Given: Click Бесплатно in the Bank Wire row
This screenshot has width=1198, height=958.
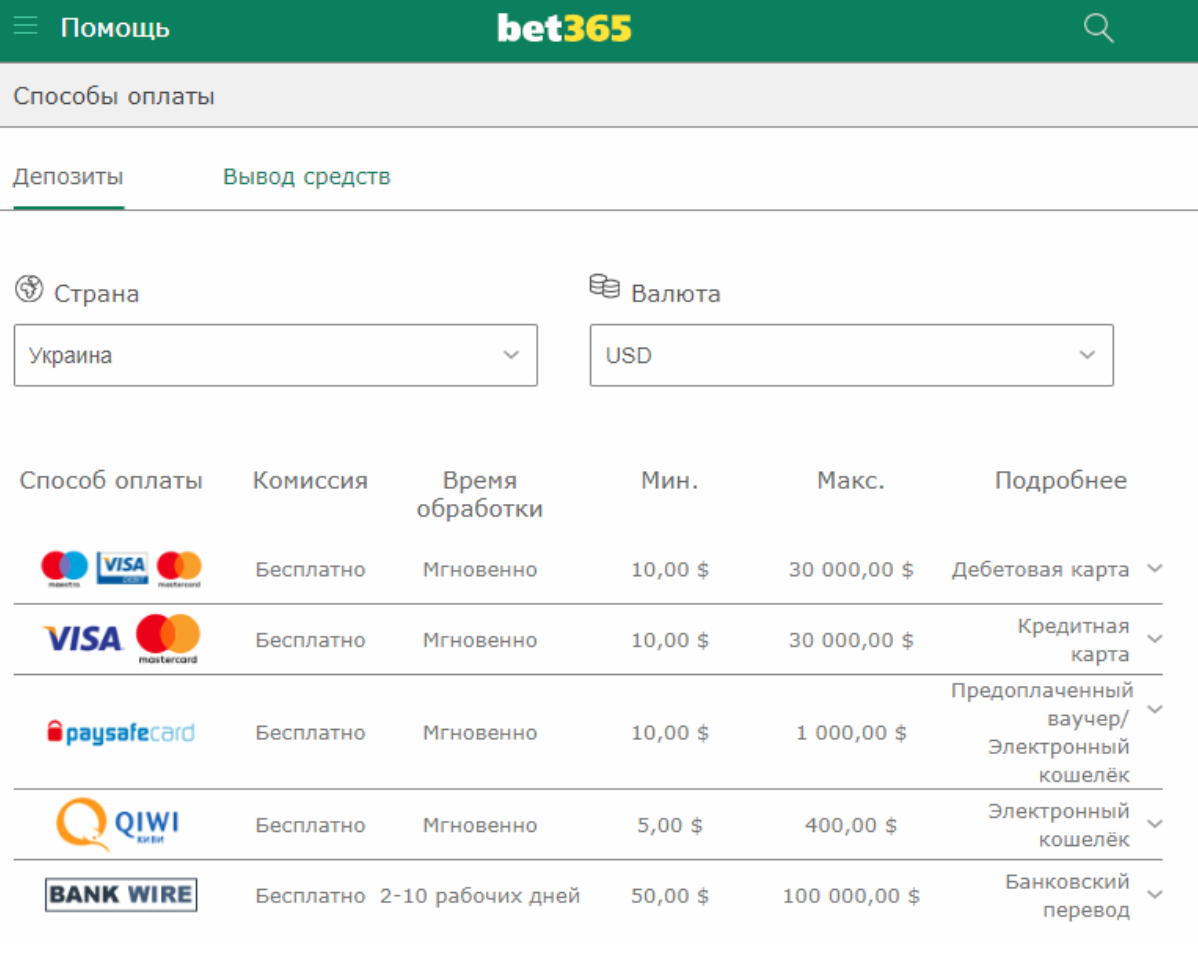Looking at the screenshot, I should 310,895.
